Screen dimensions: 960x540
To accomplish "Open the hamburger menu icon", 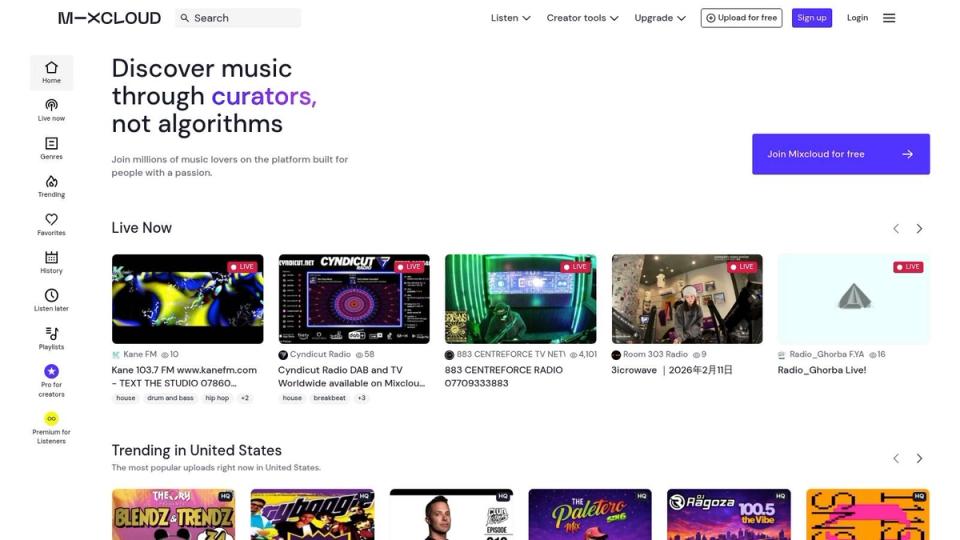I will pyautogui.click(x=889, y=18).
